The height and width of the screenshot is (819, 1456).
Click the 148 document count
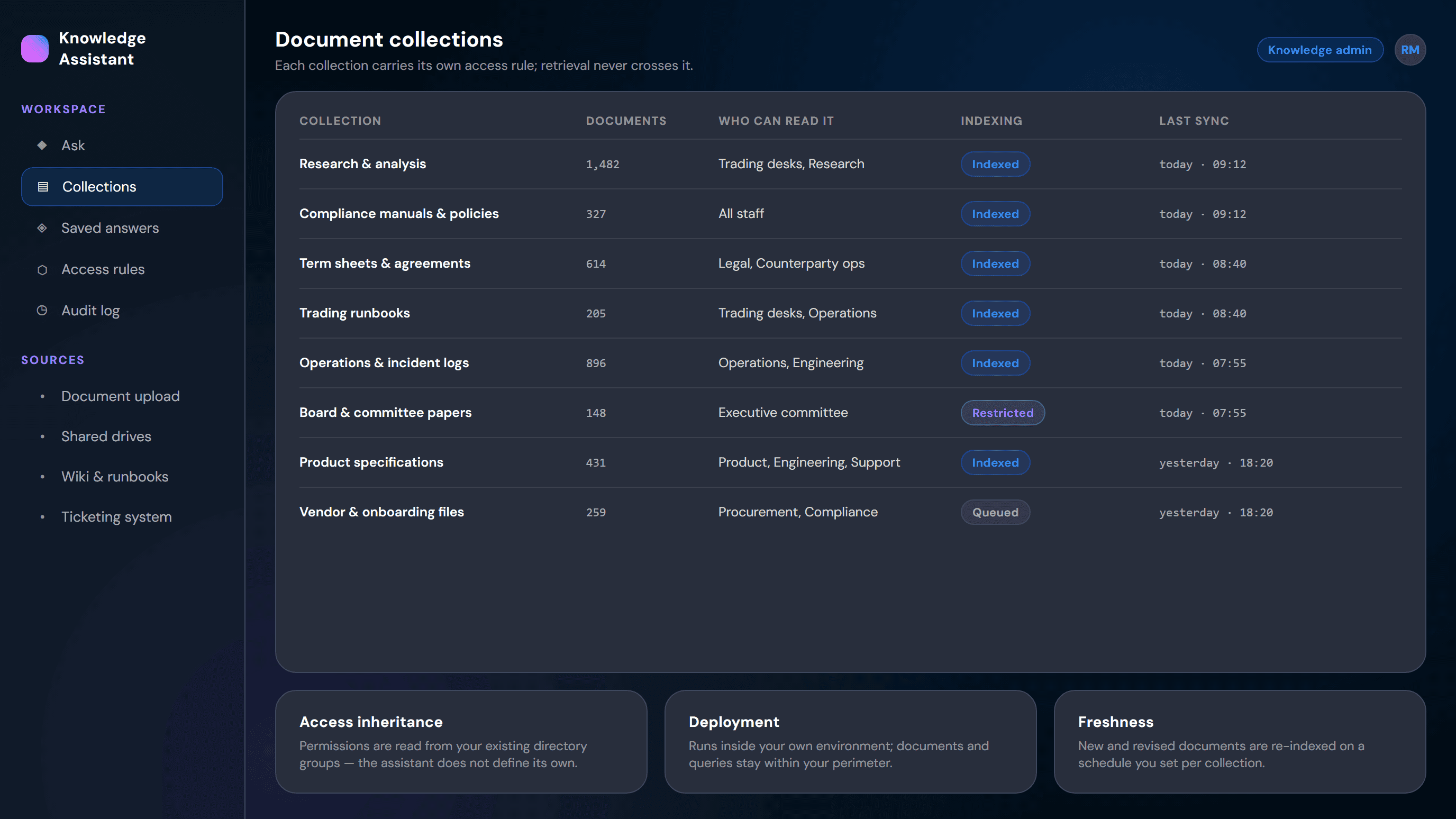coord(596,413)
